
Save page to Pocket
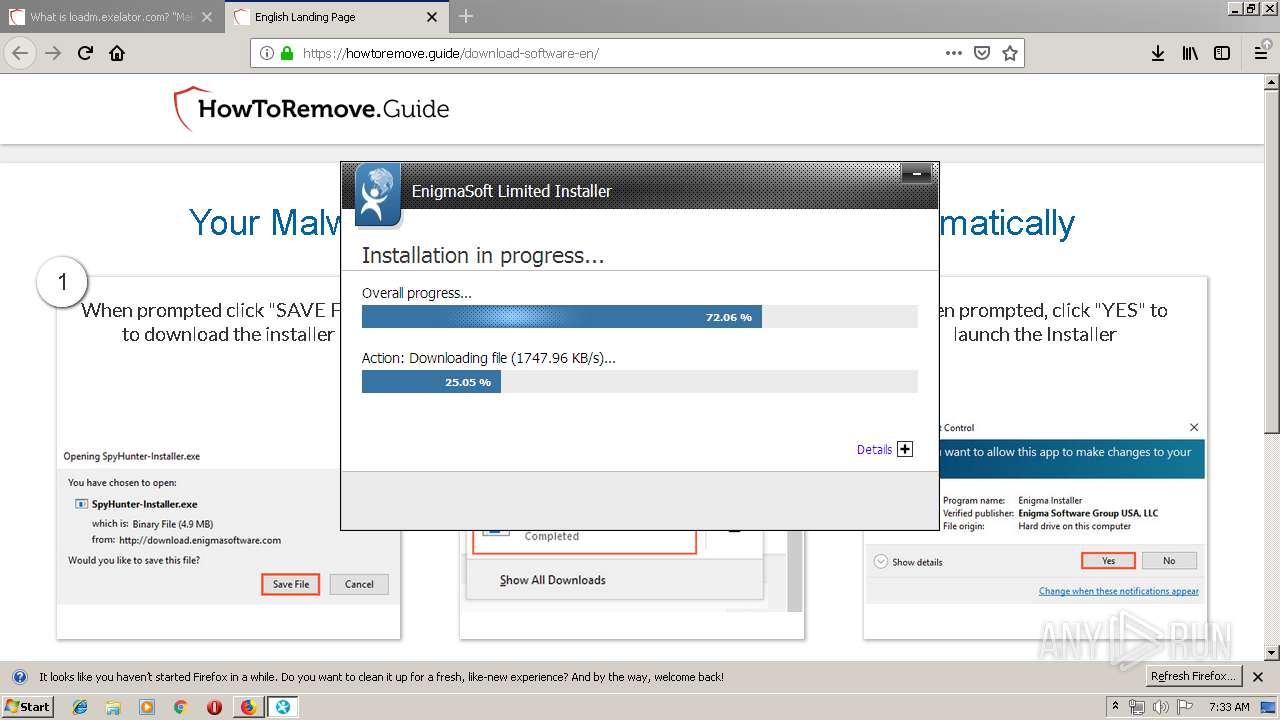[982, 53]
